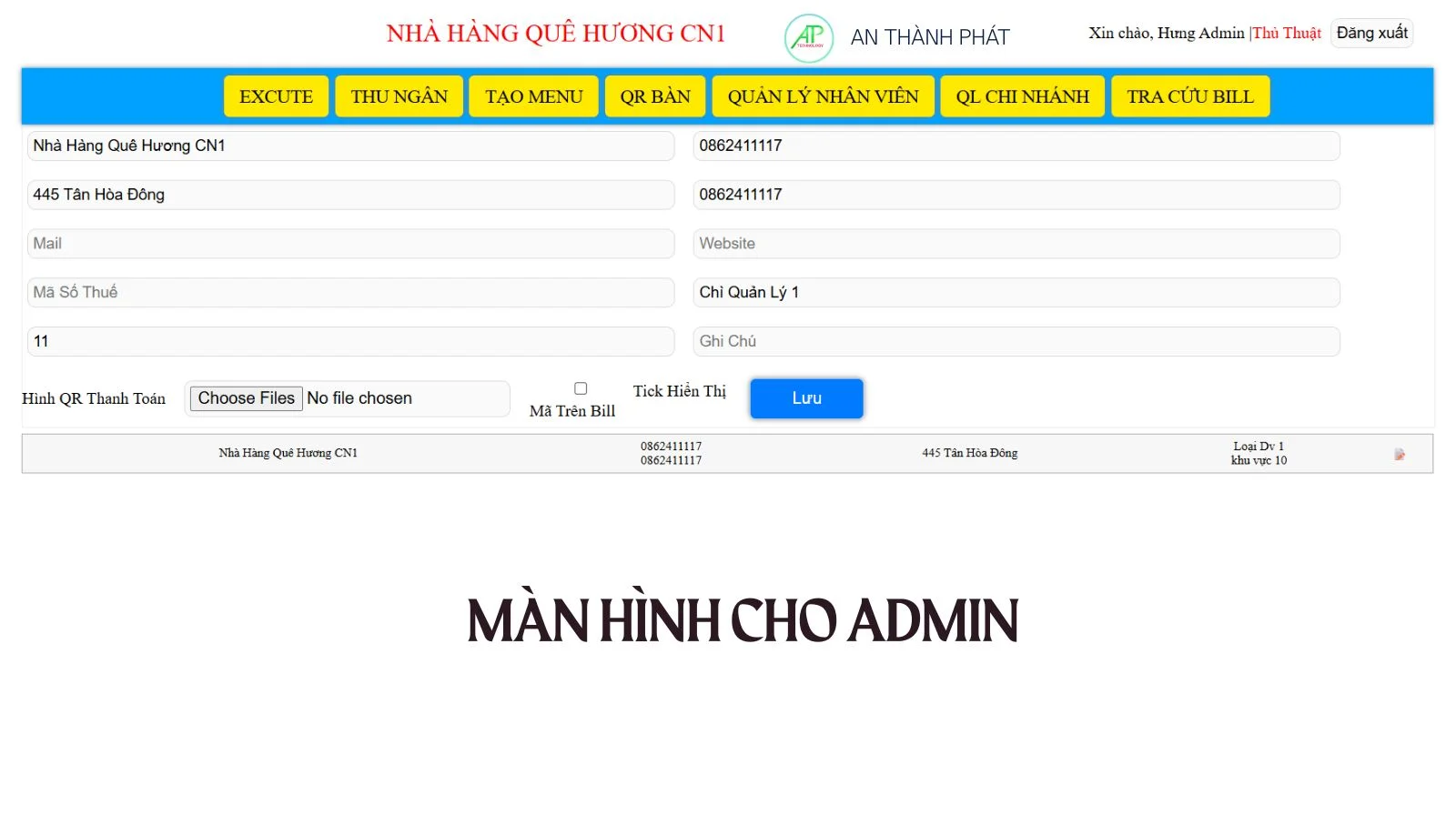This screenshot has height=815, width=1456.
Task: Click the No file chosen text
Action: click(359, 398)
